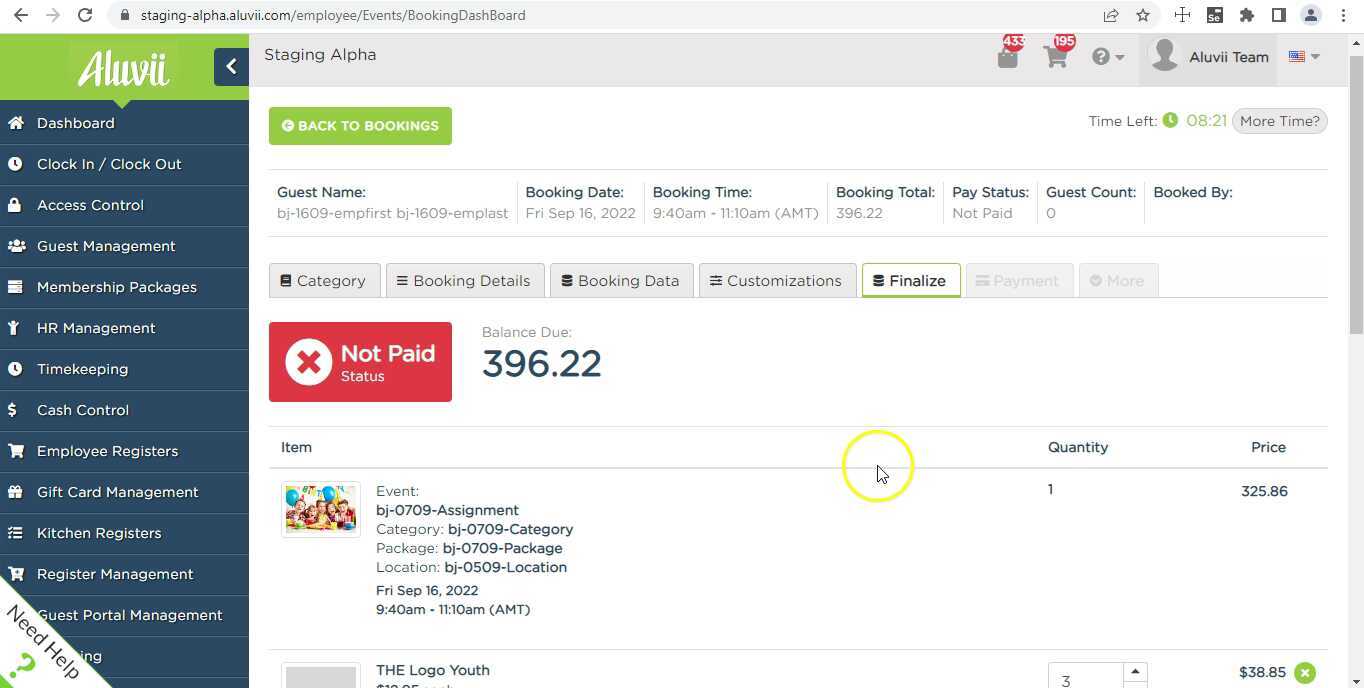Click the More Time? button
This screenshot has height=688, width=1364.
1279,120
